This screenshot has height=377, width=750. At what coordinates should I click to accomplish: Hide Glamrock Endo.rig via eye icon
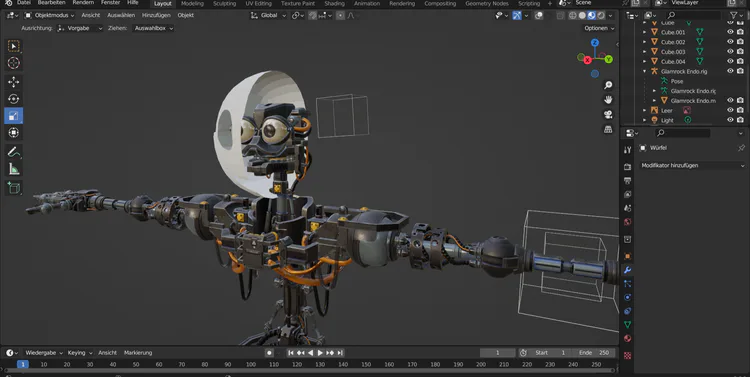(730, 71)
